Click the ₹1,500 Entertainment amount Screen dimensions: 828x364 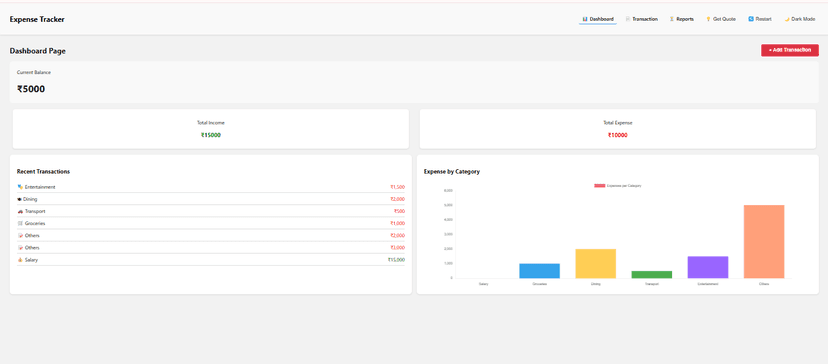397,187
